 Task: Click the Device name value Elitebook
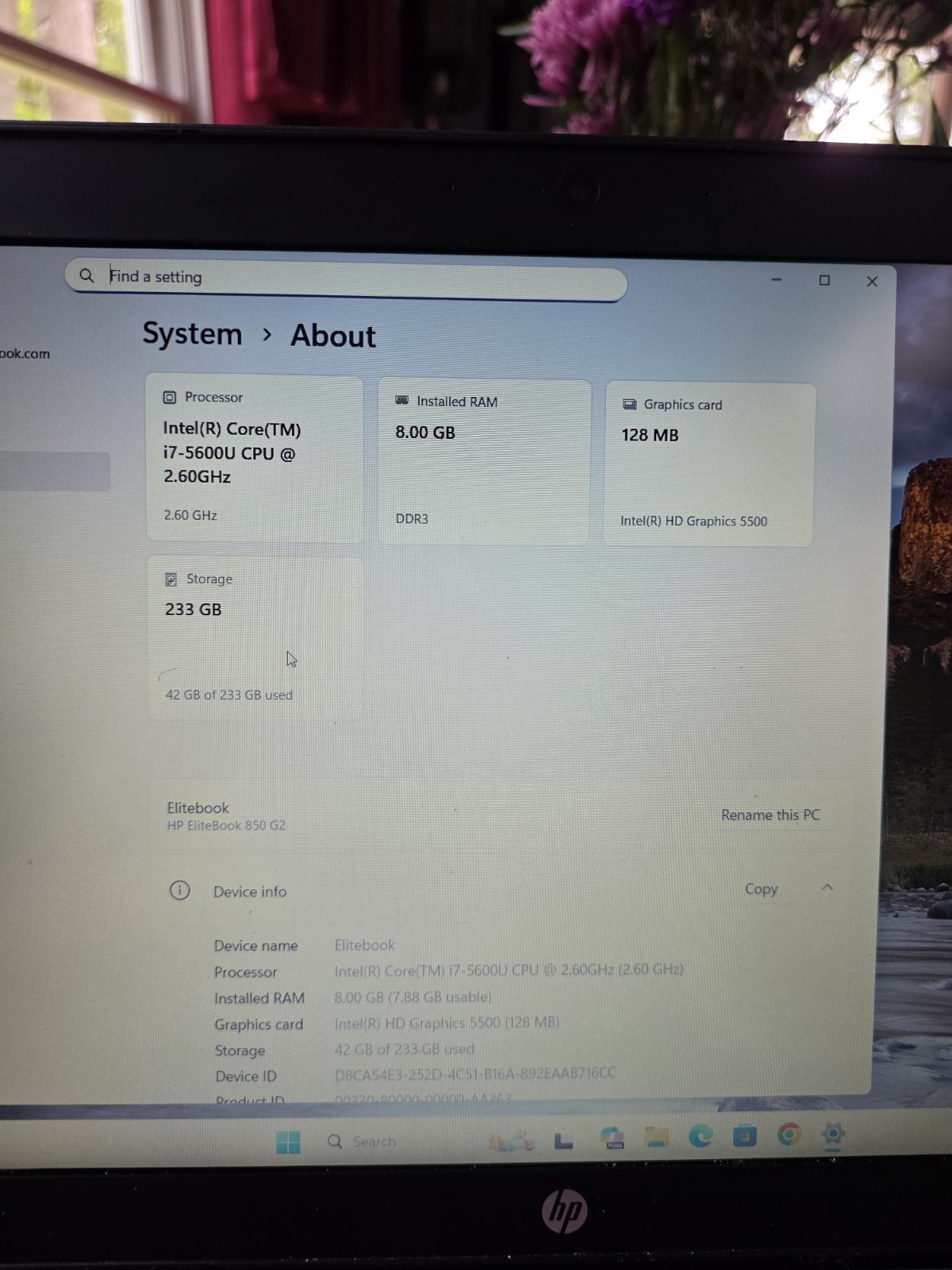(365, 945)
